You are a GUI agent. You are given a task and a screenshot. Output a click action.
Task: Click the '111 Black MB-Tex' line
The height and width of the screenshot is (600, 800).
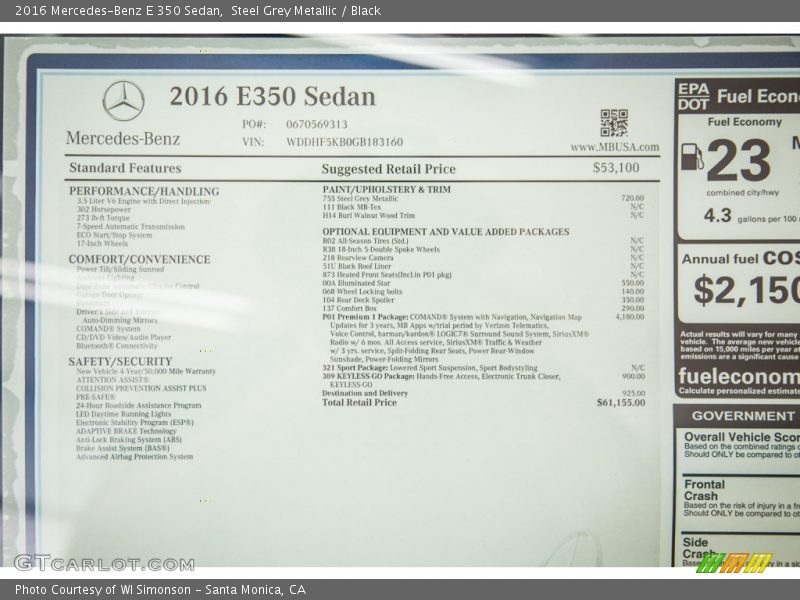[352, 207]
